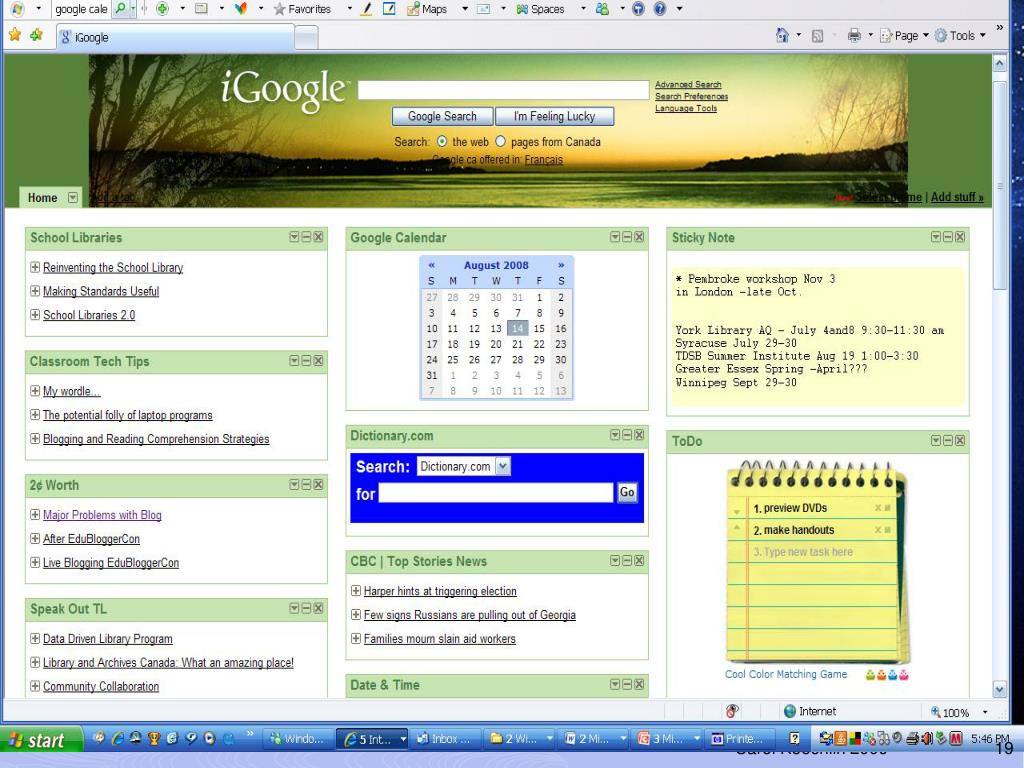Expand 'My wordle...' feed item
The height and width of the screenshot is (768, 1024).
tap(35, 391)
